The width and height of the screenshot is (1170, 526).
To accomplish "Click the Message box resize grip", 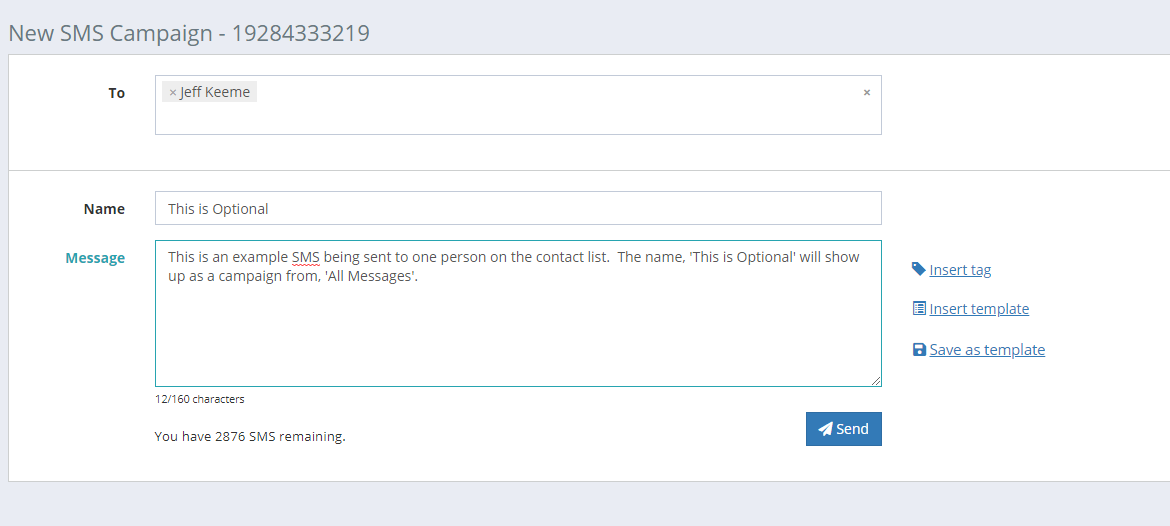I will [876, 381].
